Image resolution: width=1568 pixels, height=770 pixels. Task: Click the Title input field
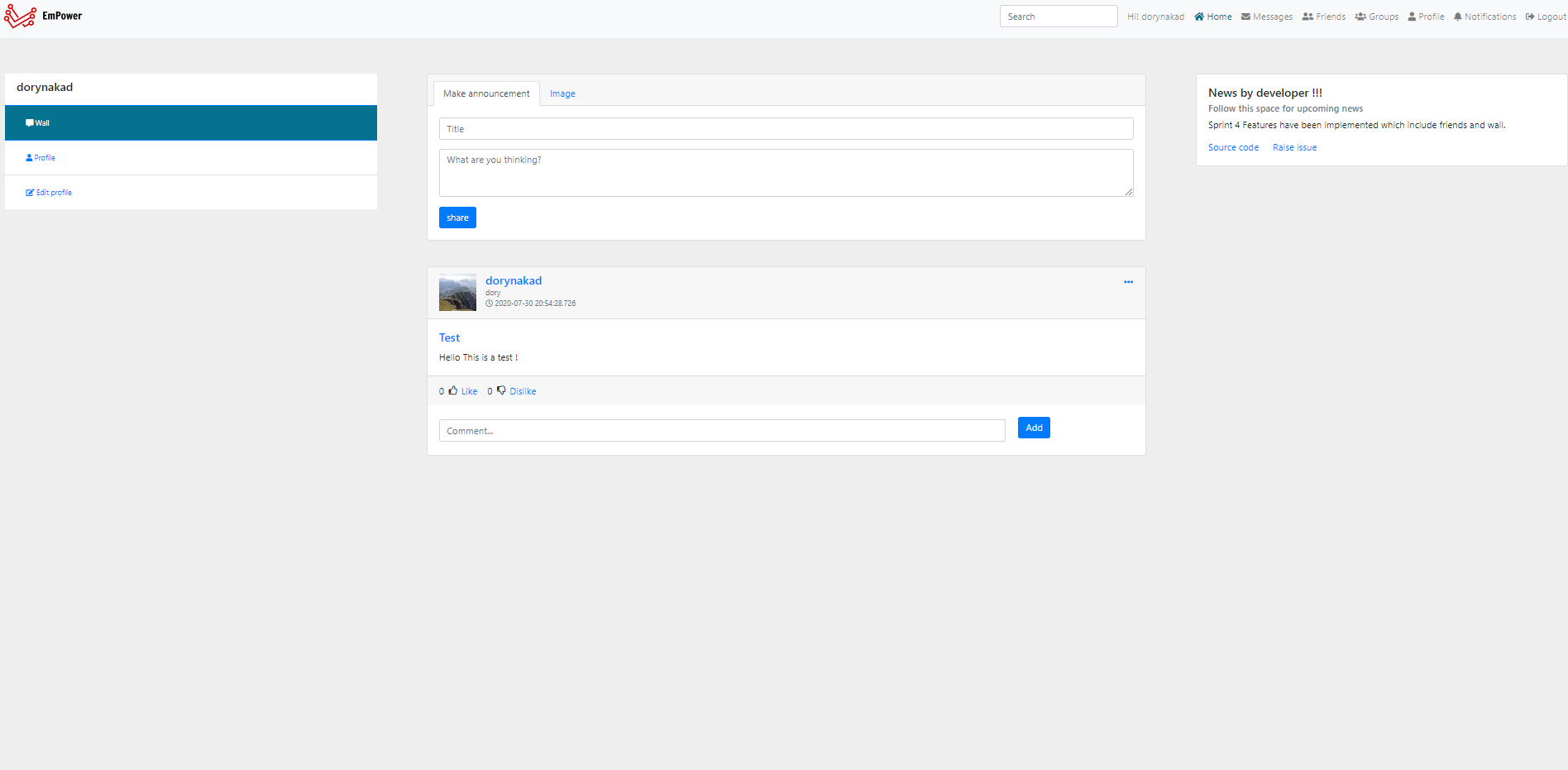click(786, 129)
